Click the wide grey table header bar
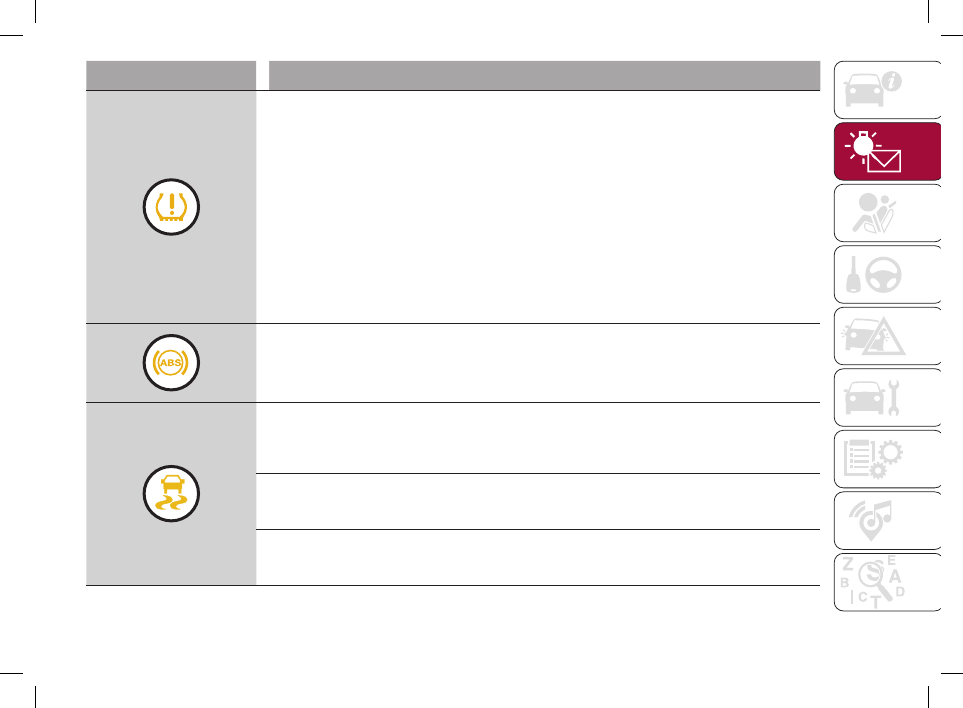Image resolution: width=963 pixels, height=708 pixels. pyautogui.click(x=544, y=76)
